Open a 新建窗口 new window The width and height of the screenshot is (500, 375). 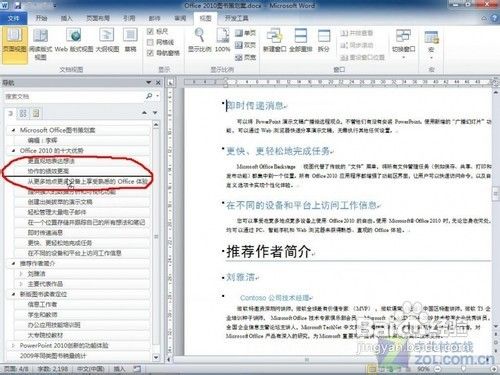pyautogui.click(x=274, y=41)
